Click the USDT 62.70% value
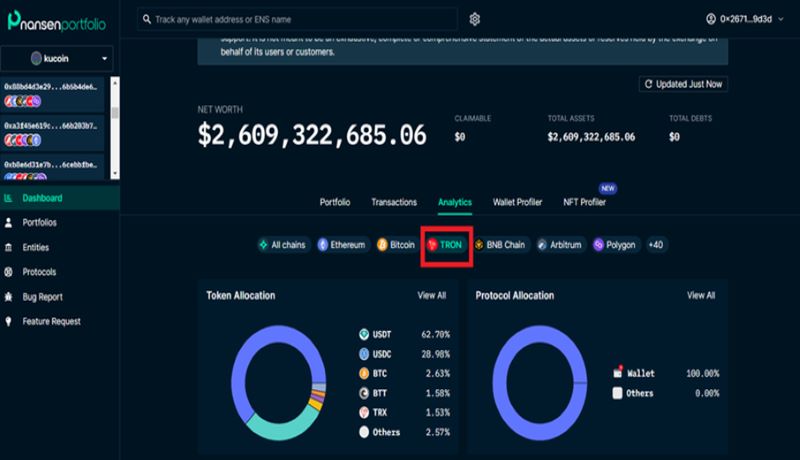The height and width of the screenshot is (460, 800). click(x=436, y=335)
